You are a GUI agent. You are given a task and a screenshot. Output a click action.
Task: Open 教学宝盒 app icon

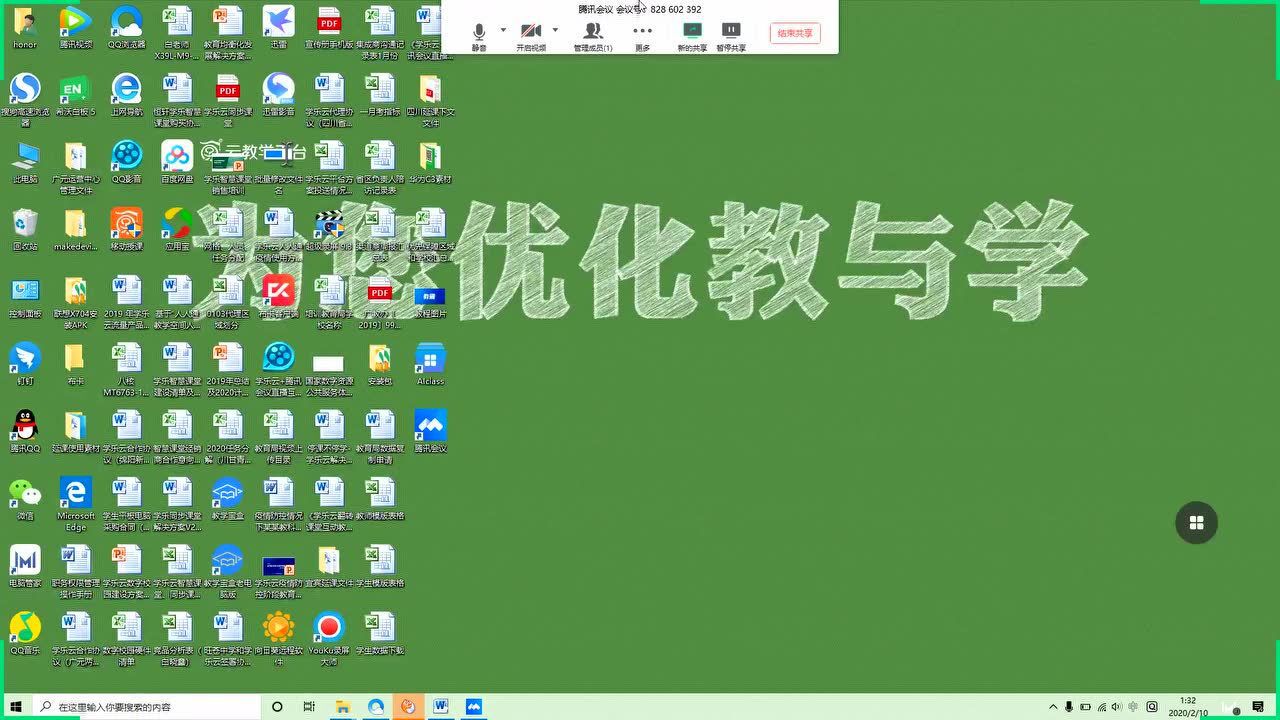(228, 499)
